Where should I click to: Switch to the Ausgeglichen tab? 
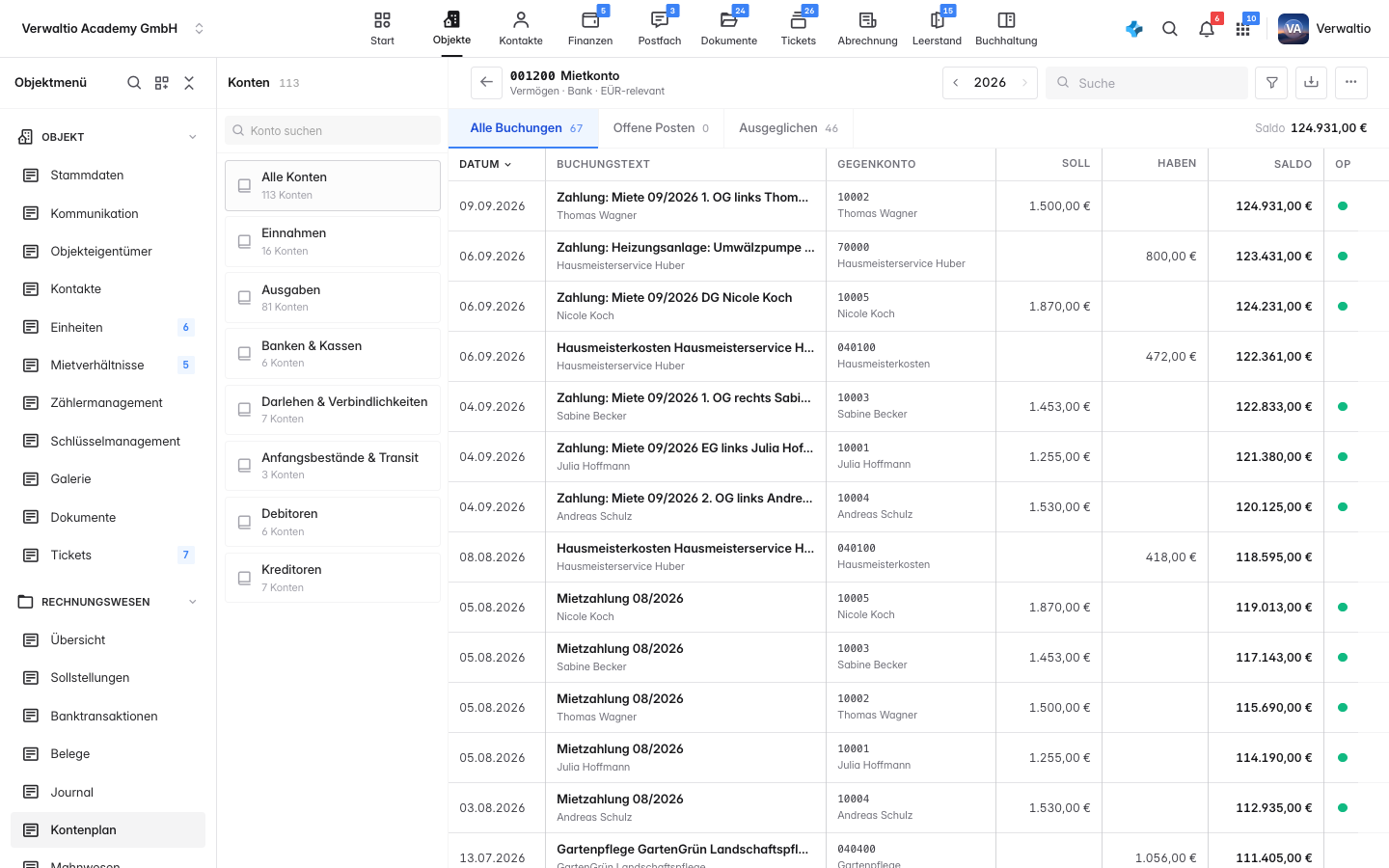[788, 128]
